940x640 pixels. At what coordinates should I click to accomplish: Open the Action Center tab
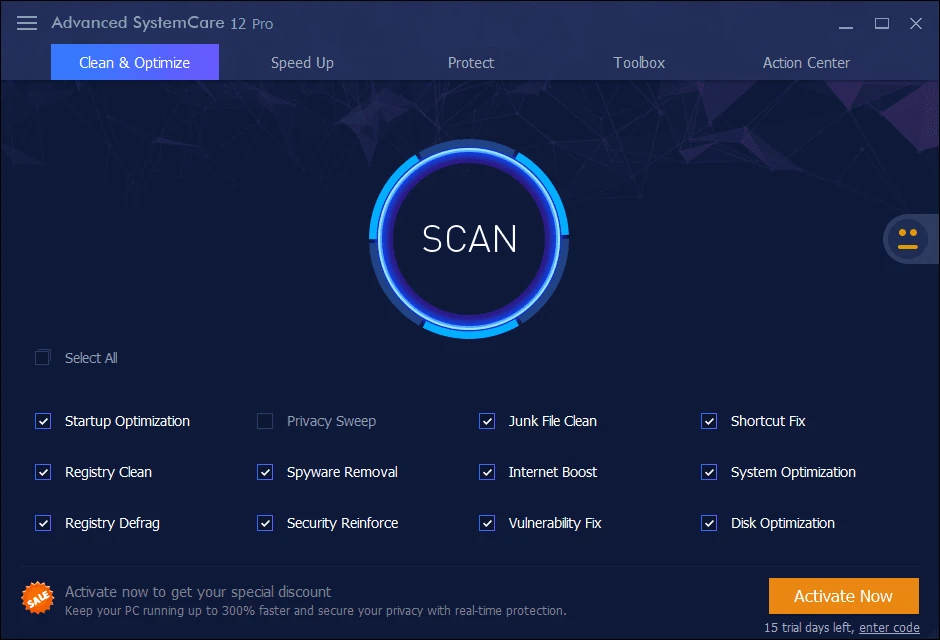click(806, 62)
